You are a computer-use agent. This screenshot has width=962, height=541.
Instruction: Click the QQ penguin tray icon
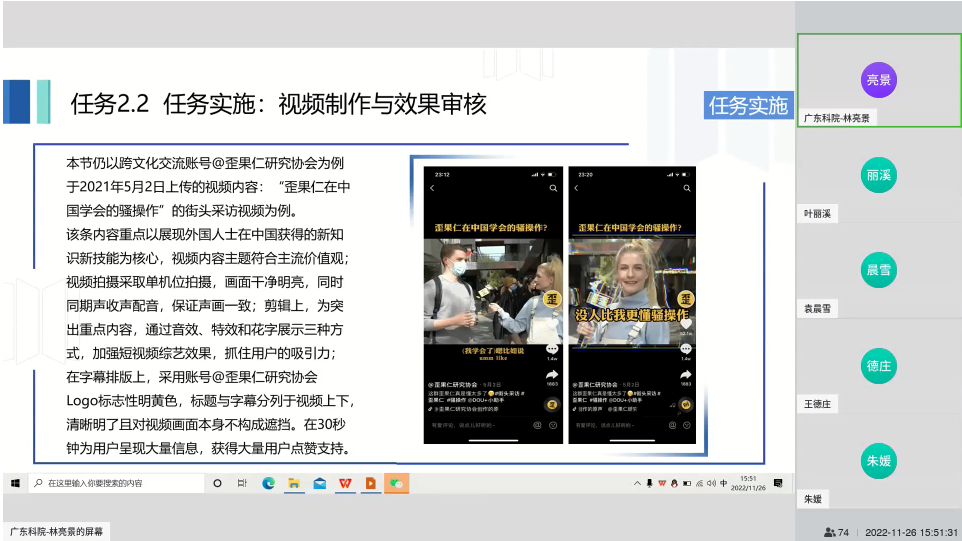(x=674, y=483)
